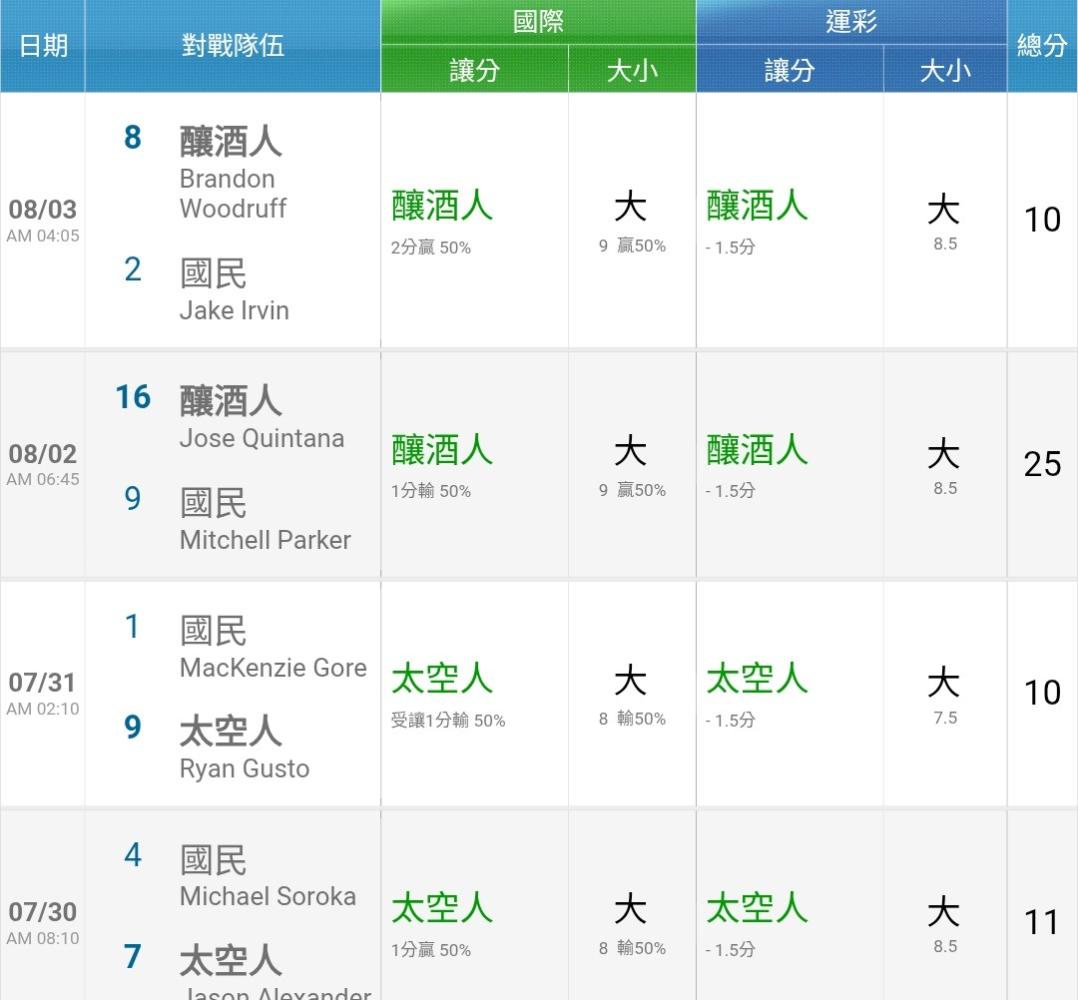Click 國際 大小 cell on 08/02
This screenshot has height=1000, width=1078.
click(x=632, y=465)
